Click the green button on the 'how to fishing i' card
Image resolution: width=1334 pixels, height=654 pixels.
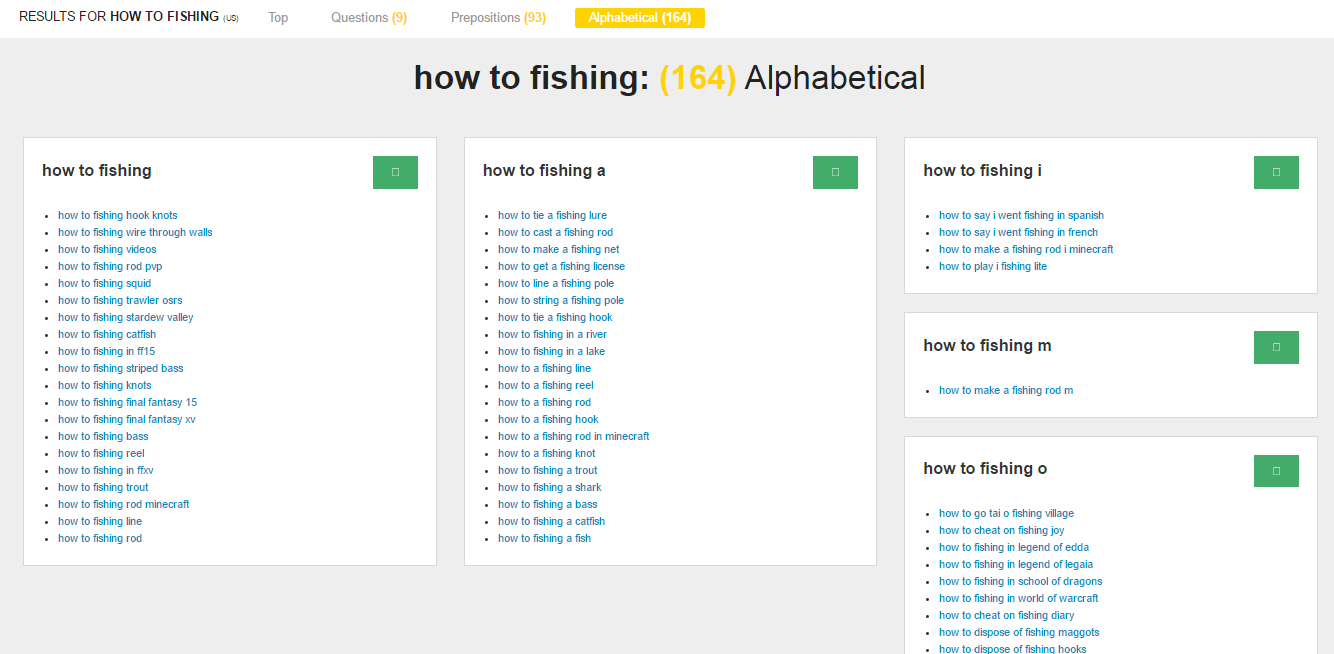1276,172
